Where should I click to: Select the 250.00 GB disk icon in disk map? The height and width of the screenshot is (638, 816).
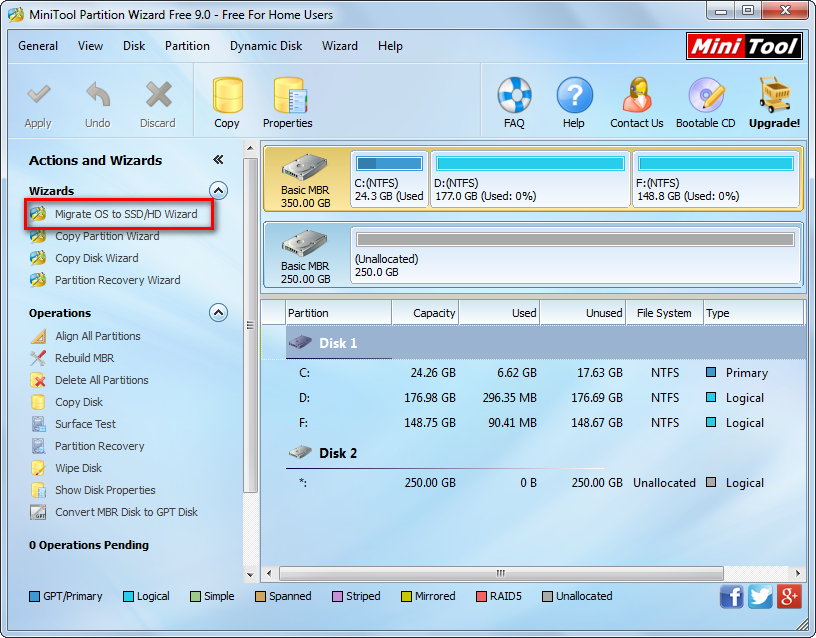[x=304, y=243]
